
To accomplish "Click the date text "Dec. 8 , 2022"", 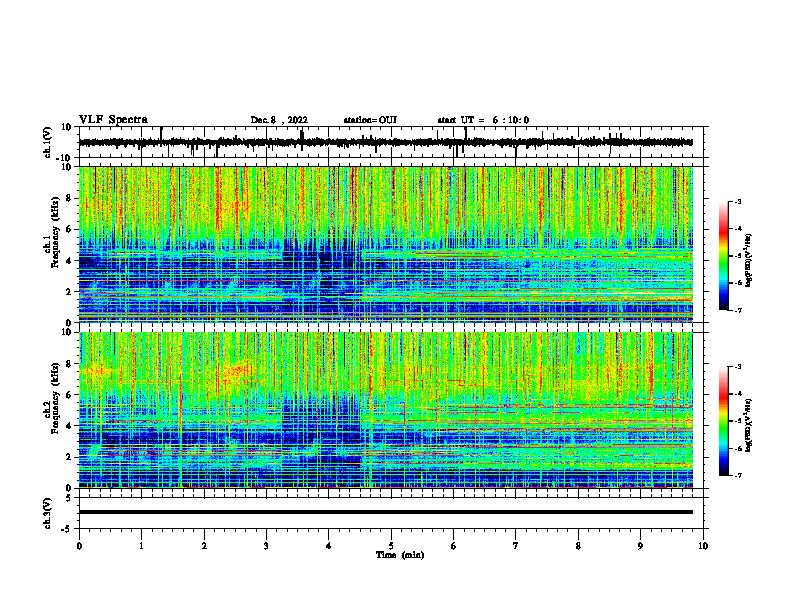I will (279, 120).
